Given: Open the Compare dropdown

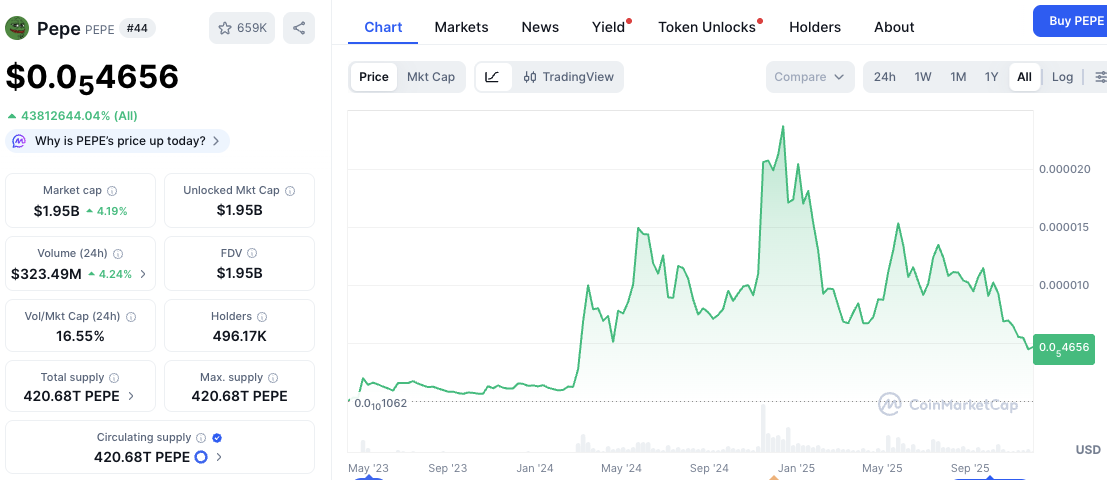Looking at the screenshot, I should [810, 77].
